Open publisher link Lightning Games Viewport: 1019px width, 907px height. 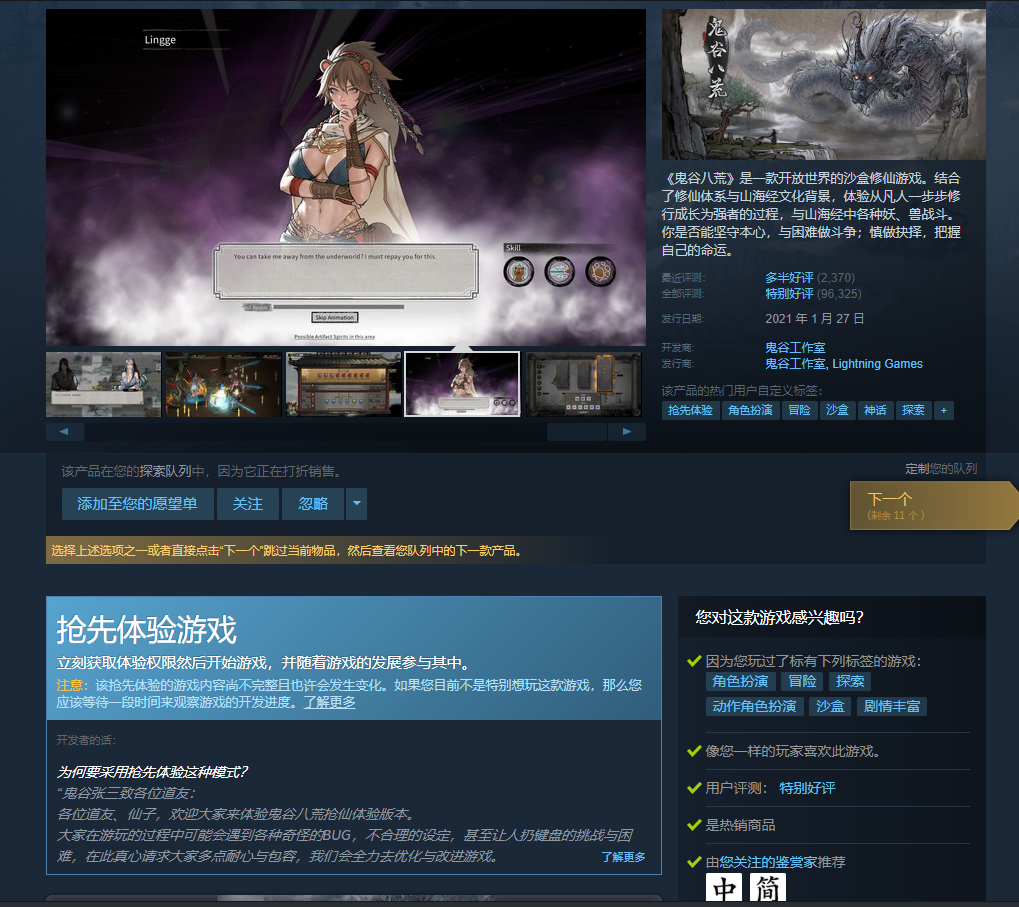pyautogui.click(x=877, y=364)
